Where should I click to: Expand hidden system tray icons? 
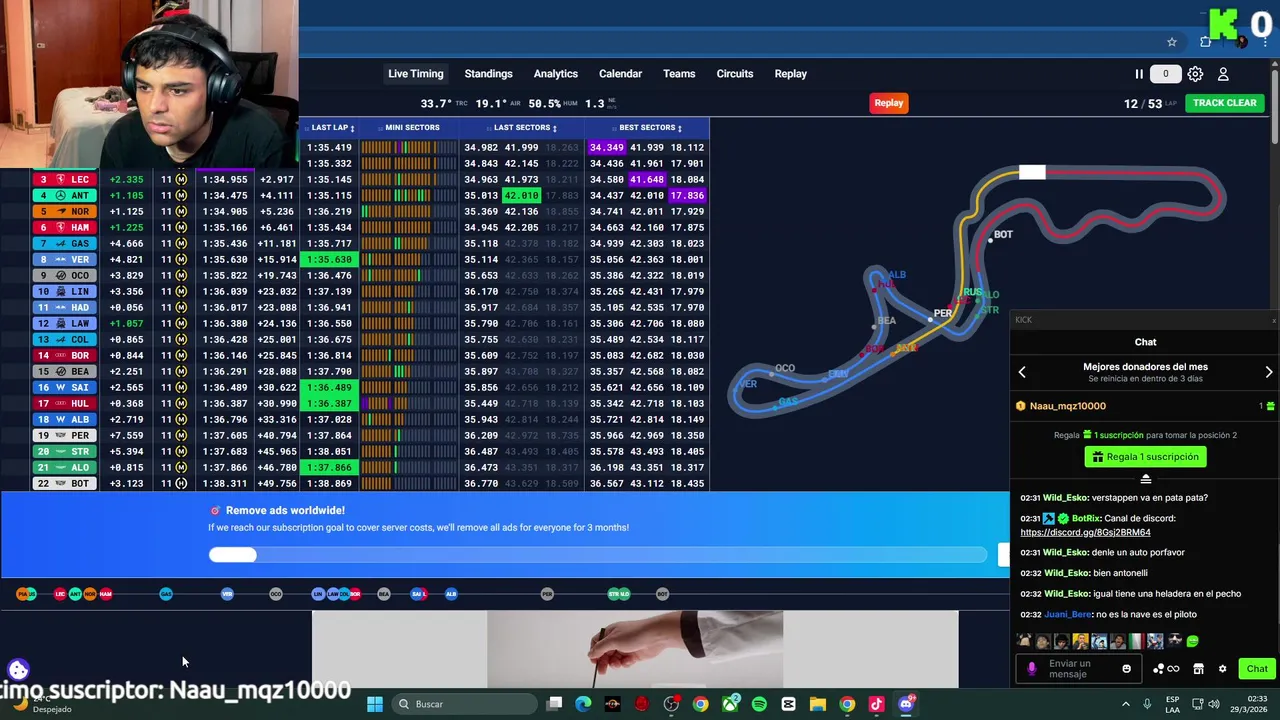pyautogui.click(x=1125, y=704)
